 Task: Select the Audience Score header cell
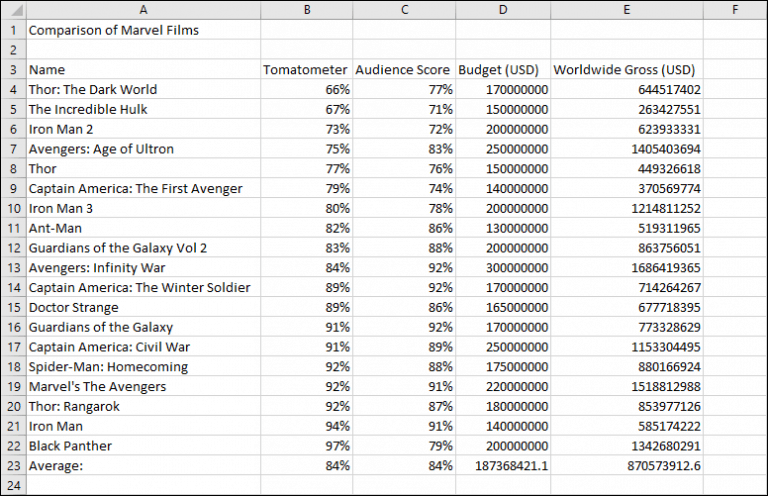pos(404,70)
